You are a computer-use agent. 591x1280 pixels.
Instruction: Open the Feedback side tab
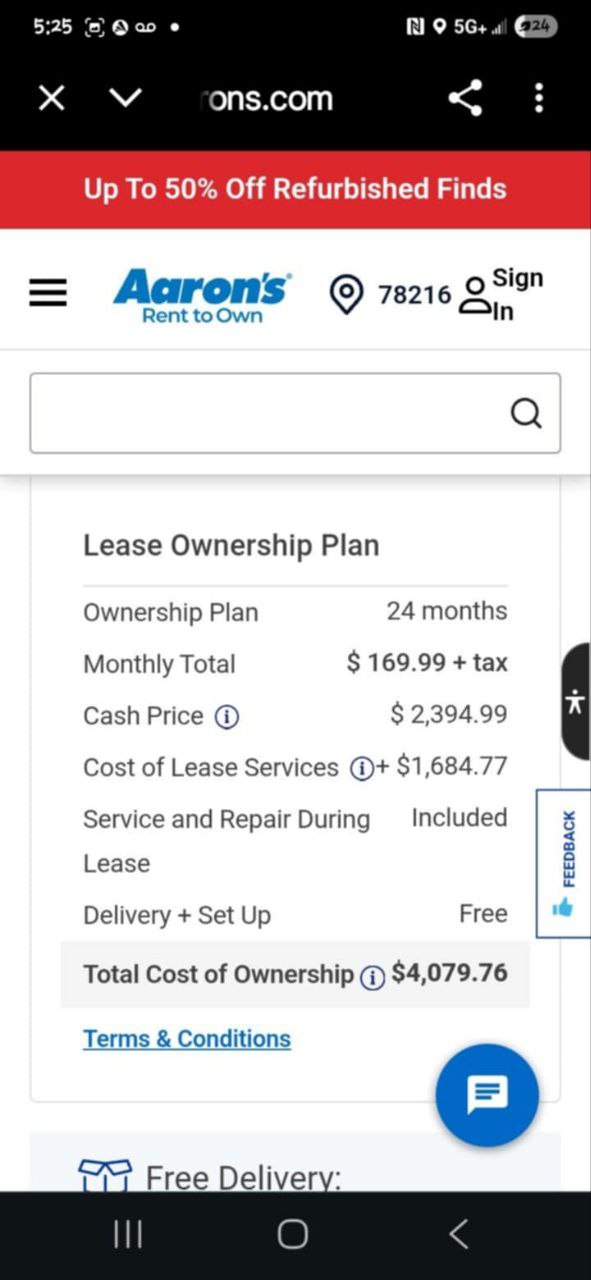pyautogui.click(x=564, y=863)
